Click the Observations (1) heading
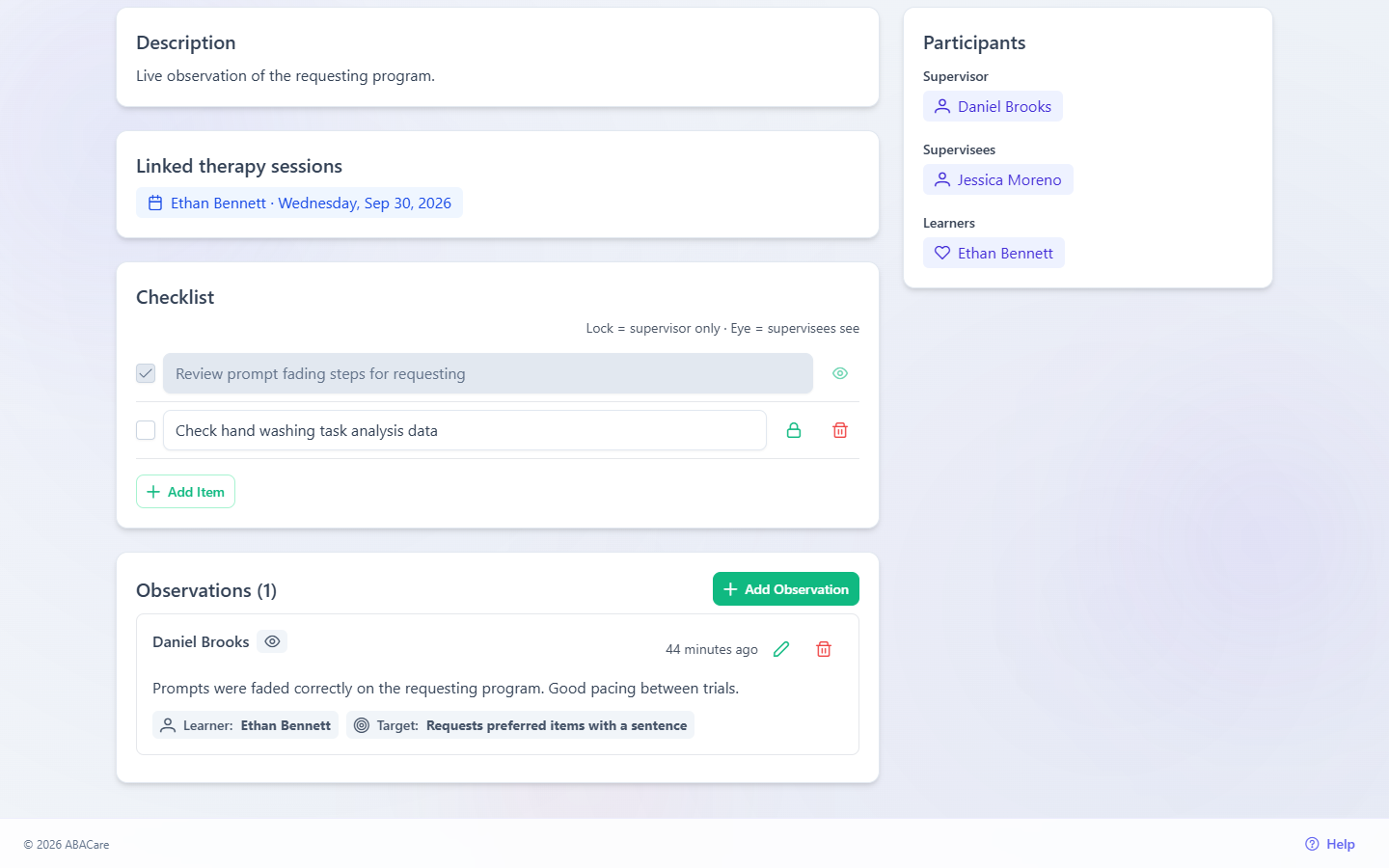This screenshot has height=868, width=1389. 206,590
